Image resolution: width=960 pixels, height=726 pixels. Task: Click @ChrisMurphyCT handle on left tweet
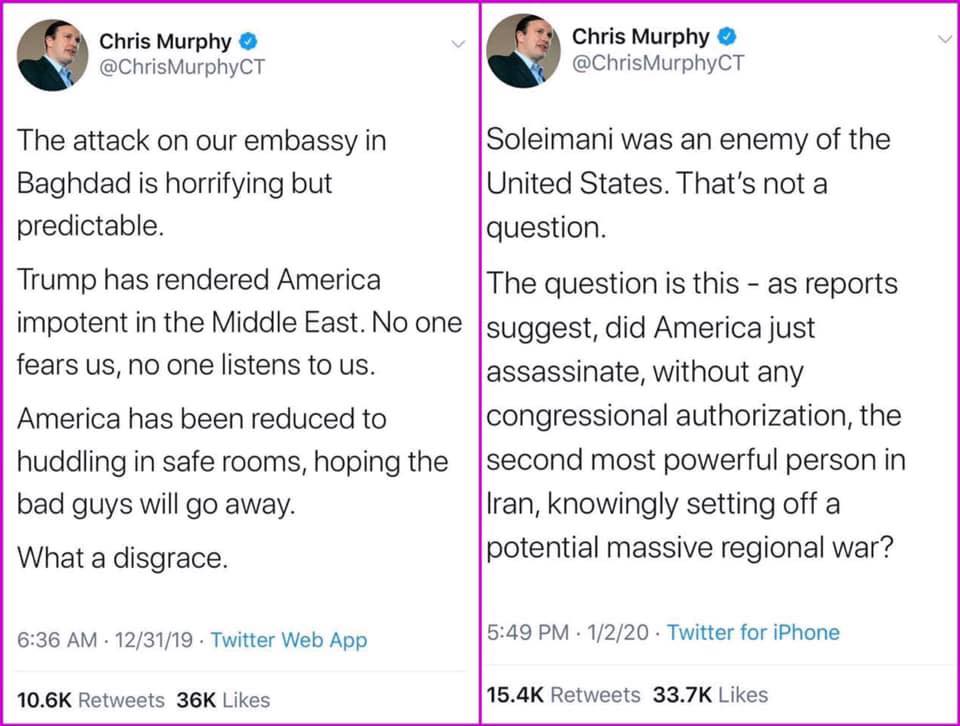(x=182, y=67)
